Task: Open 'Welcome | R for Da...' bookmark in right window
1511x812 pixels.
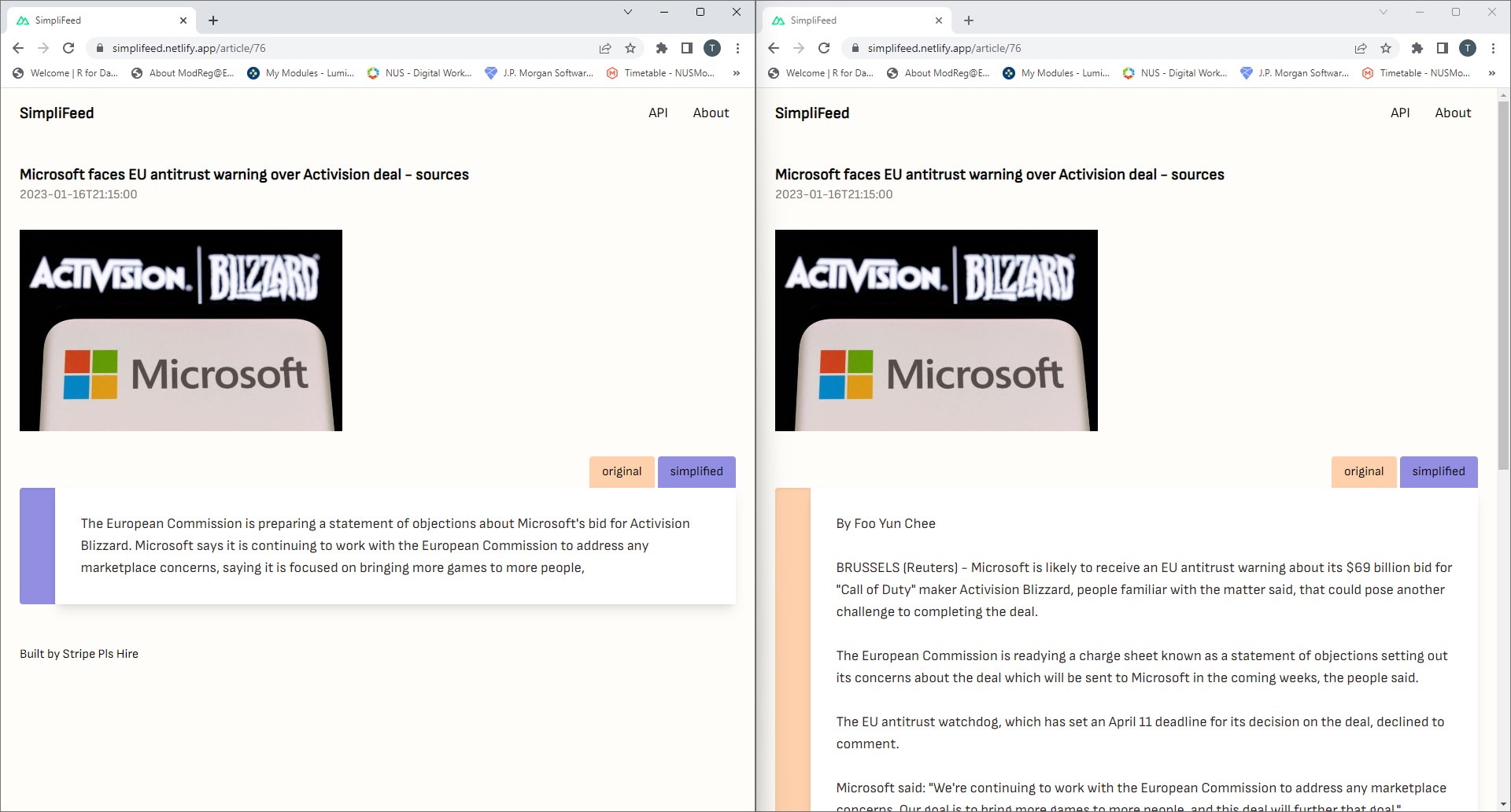Action: tap(821, 73)
